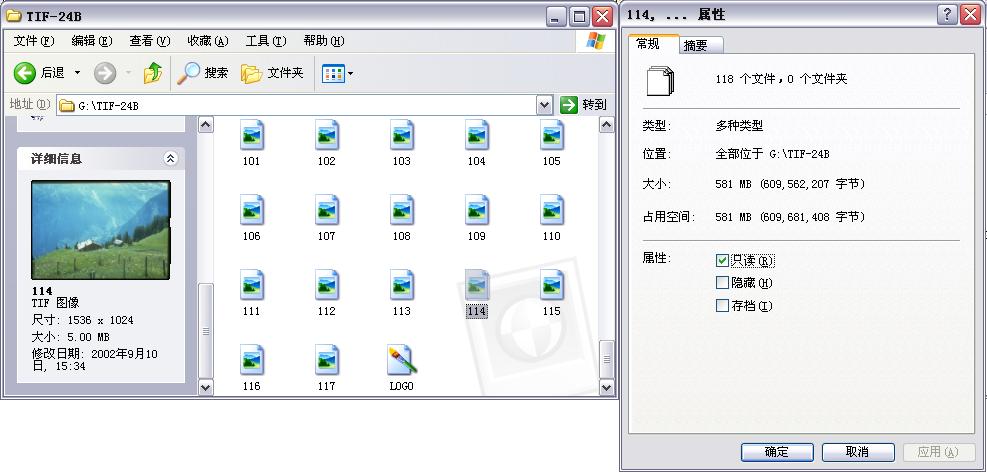Click the task pane scroll down arrow

(206, 387)
